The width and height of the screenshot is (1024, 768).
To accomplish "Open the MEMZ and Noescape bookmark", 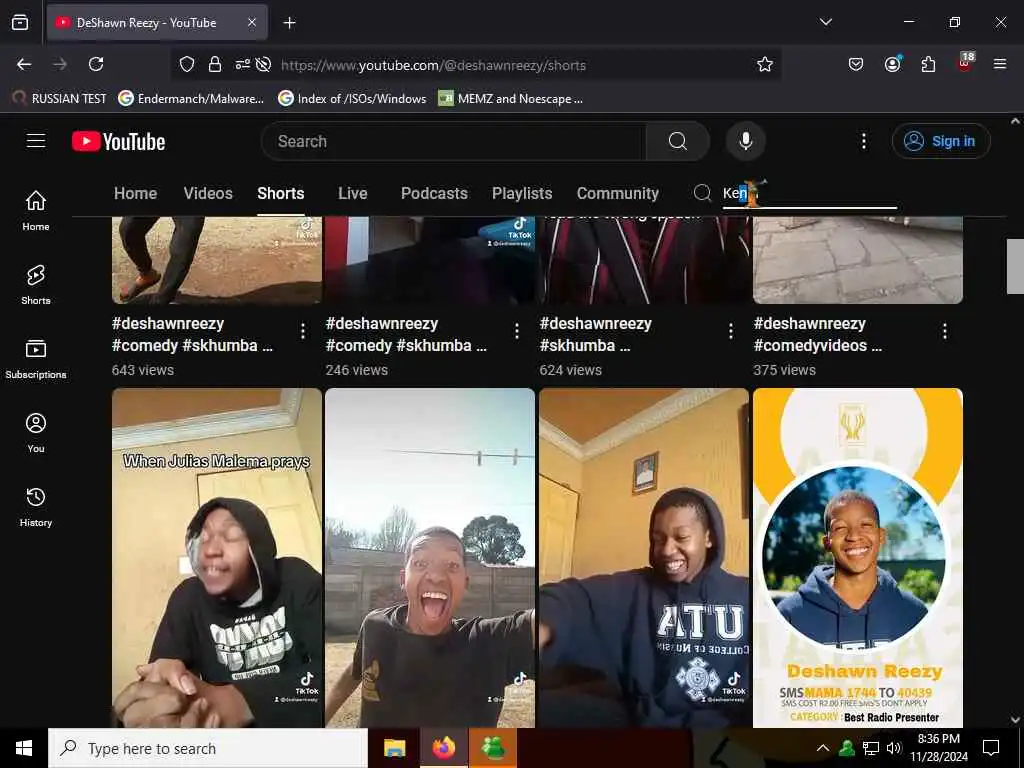I will [511, 99].
